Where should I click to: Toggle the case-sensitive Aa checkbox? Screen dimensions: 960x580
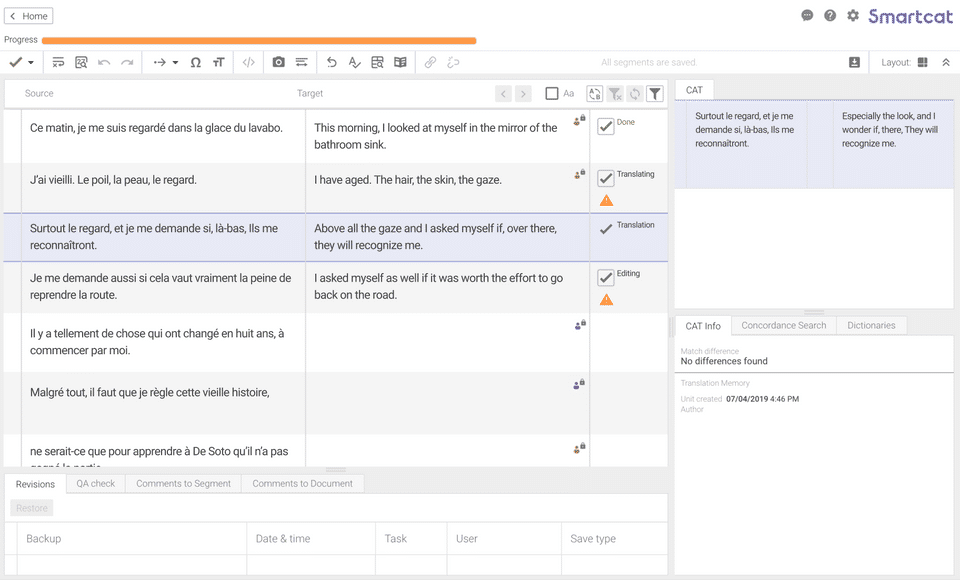point(552,94)
